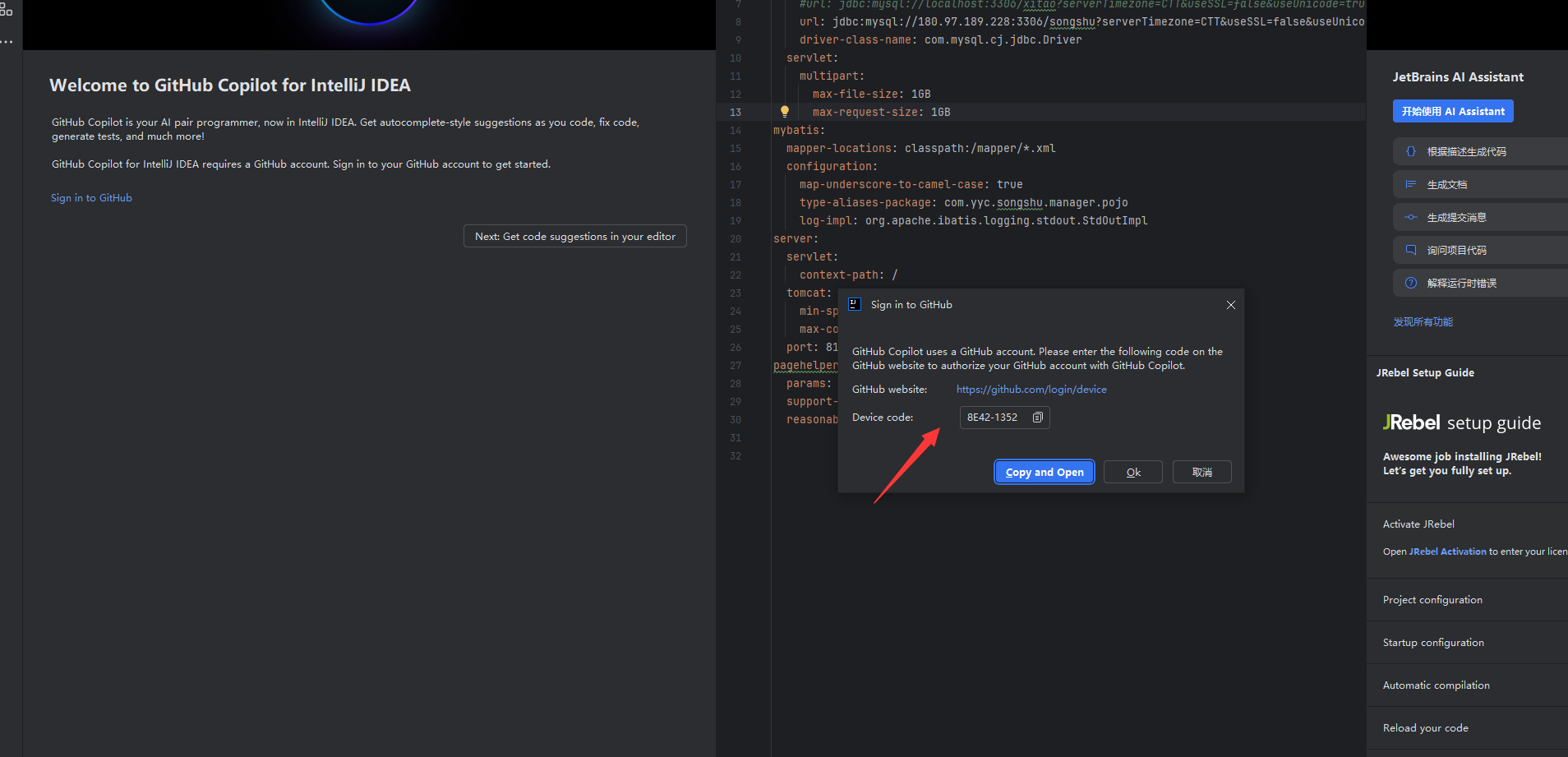The image size is (1568, 757).
Task: Click the 取消 cancel button
Action: 1202,472
